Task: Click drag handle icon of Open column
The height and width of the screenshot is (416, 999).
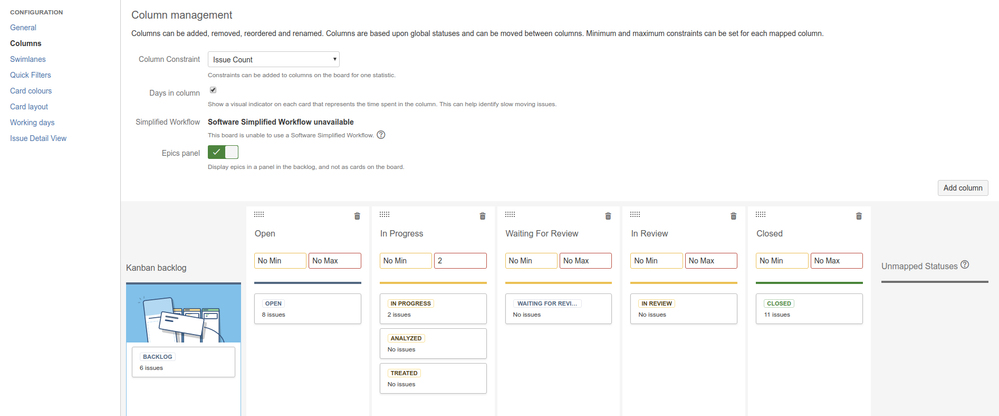Action: click(259, 214)
